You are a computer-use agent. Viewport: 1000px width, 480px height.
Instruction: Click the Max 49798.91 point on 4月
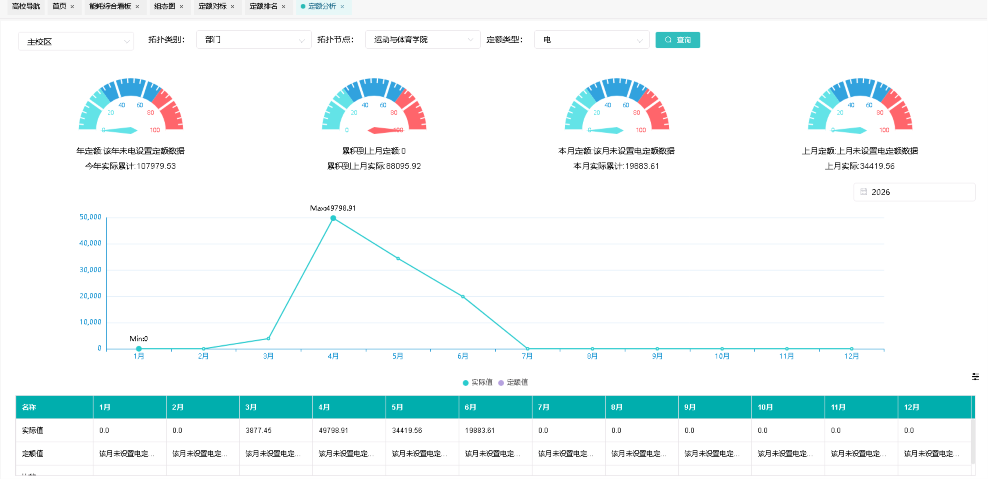point(333,218)
